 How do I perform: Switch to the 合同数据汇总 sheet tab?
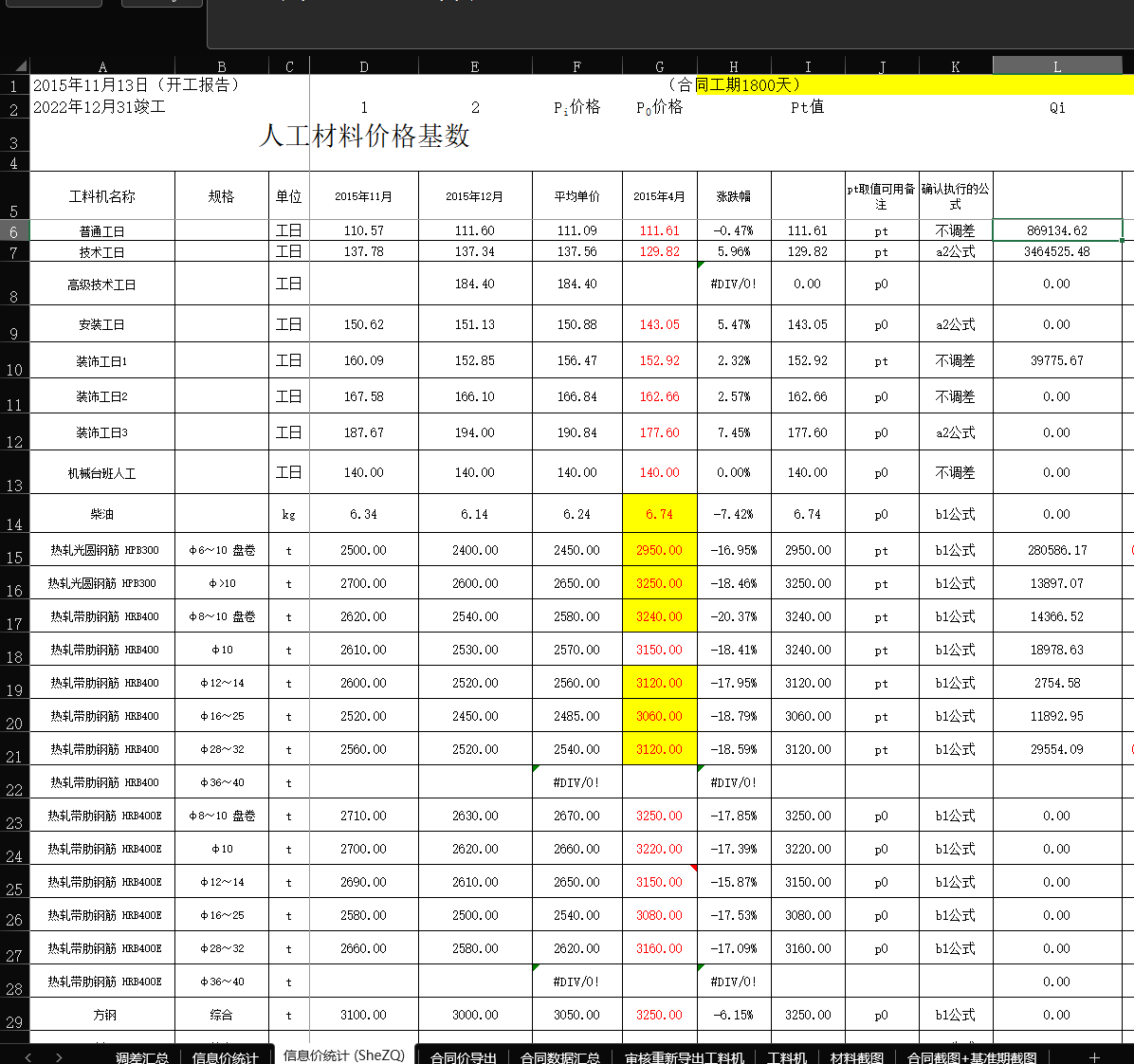click(559, 1056)
